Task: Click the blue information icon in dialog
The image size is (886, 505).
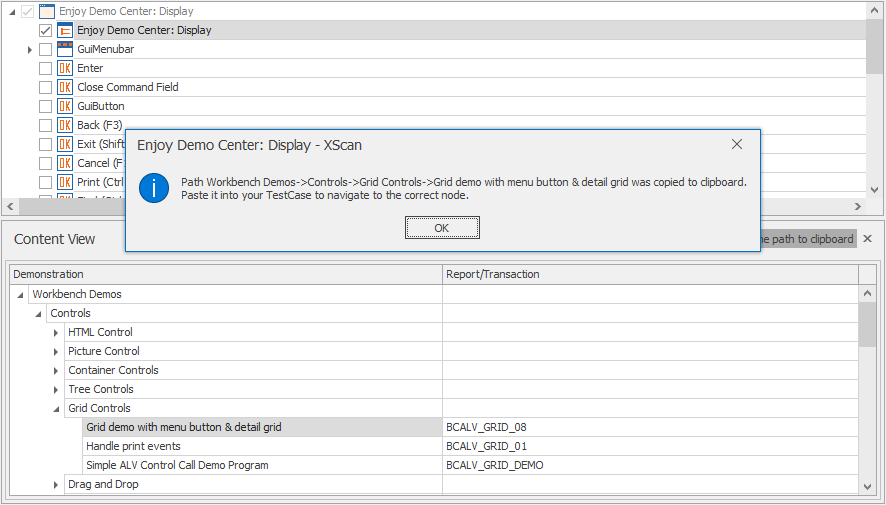Action: coord(154,187)
